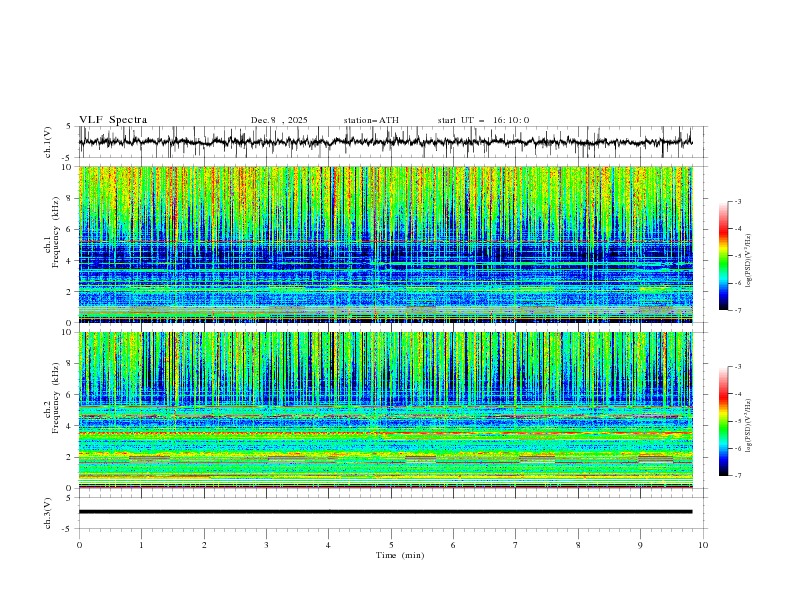Click the "3" tick on the time axis
This screenshot has width=792, height=612.
[x=267, y=545]
